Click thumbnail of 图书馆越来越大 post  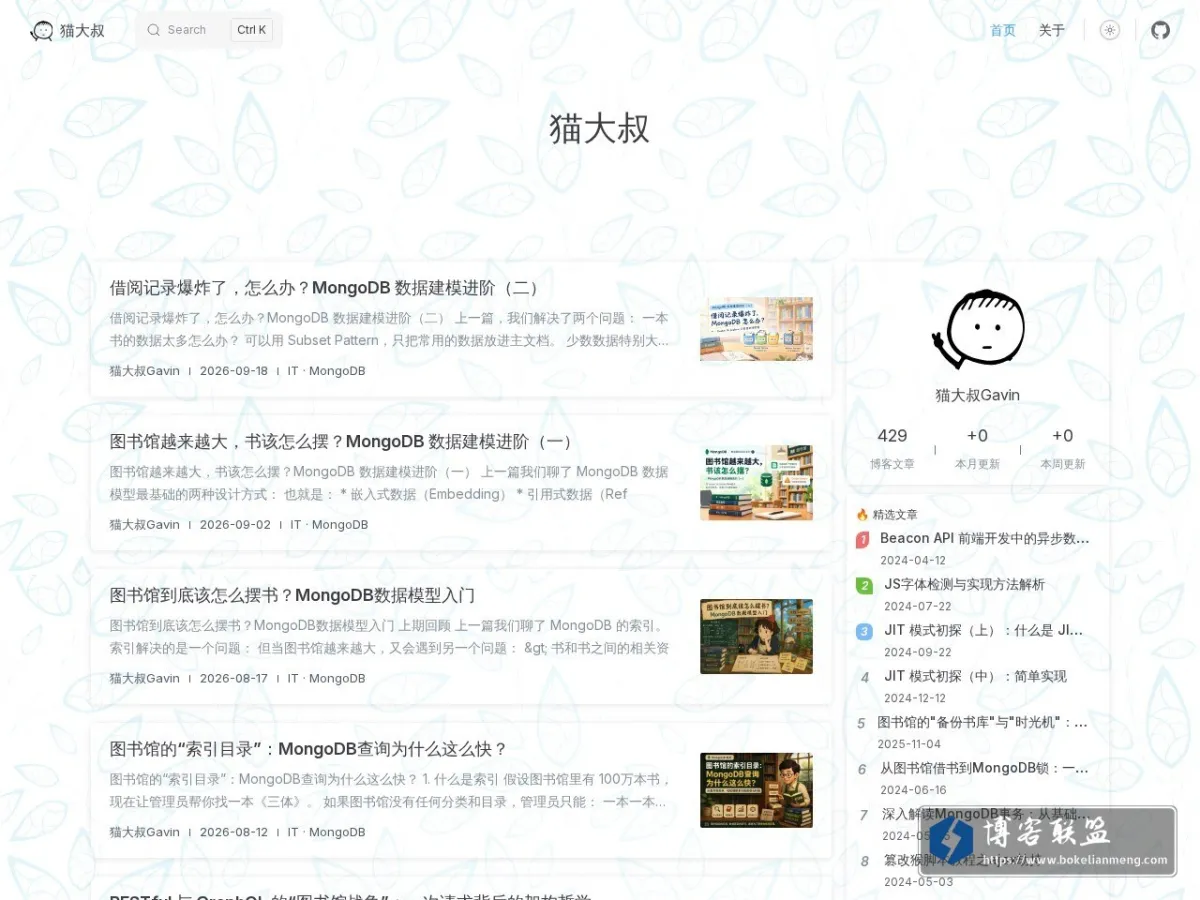click(756, 483)
